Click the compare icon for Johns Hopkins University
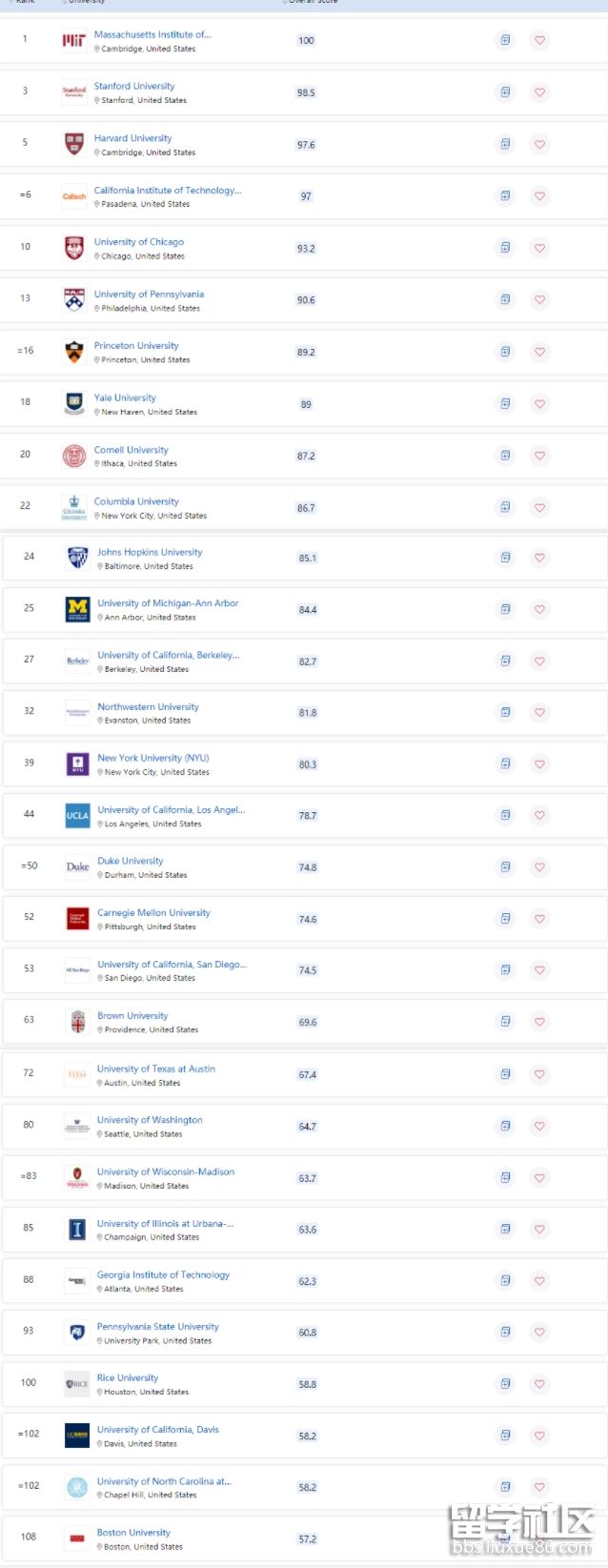 tap(505, 558)
